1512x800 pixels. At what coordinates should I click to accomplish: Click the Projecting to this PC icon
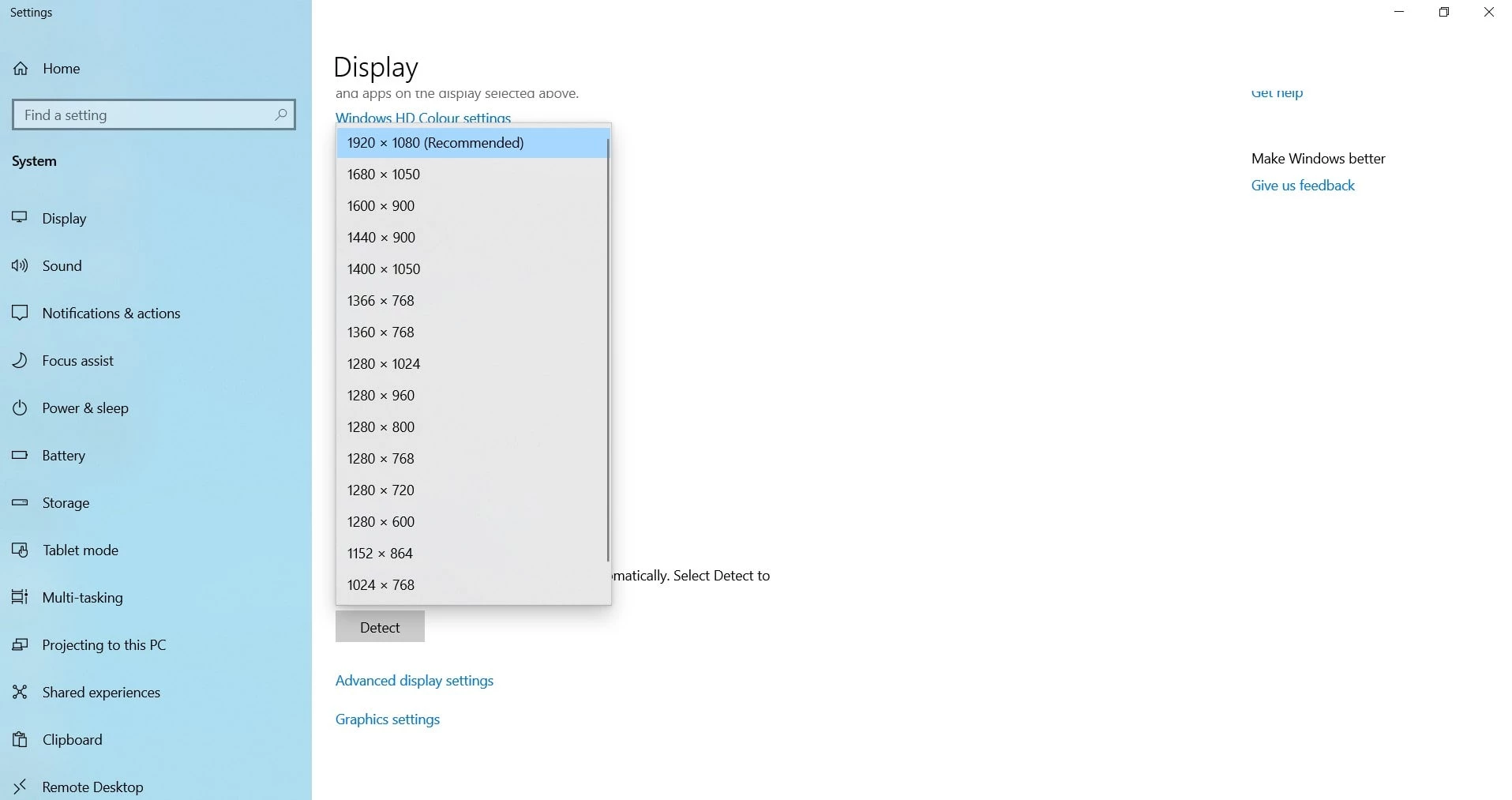tap(20, 644)
